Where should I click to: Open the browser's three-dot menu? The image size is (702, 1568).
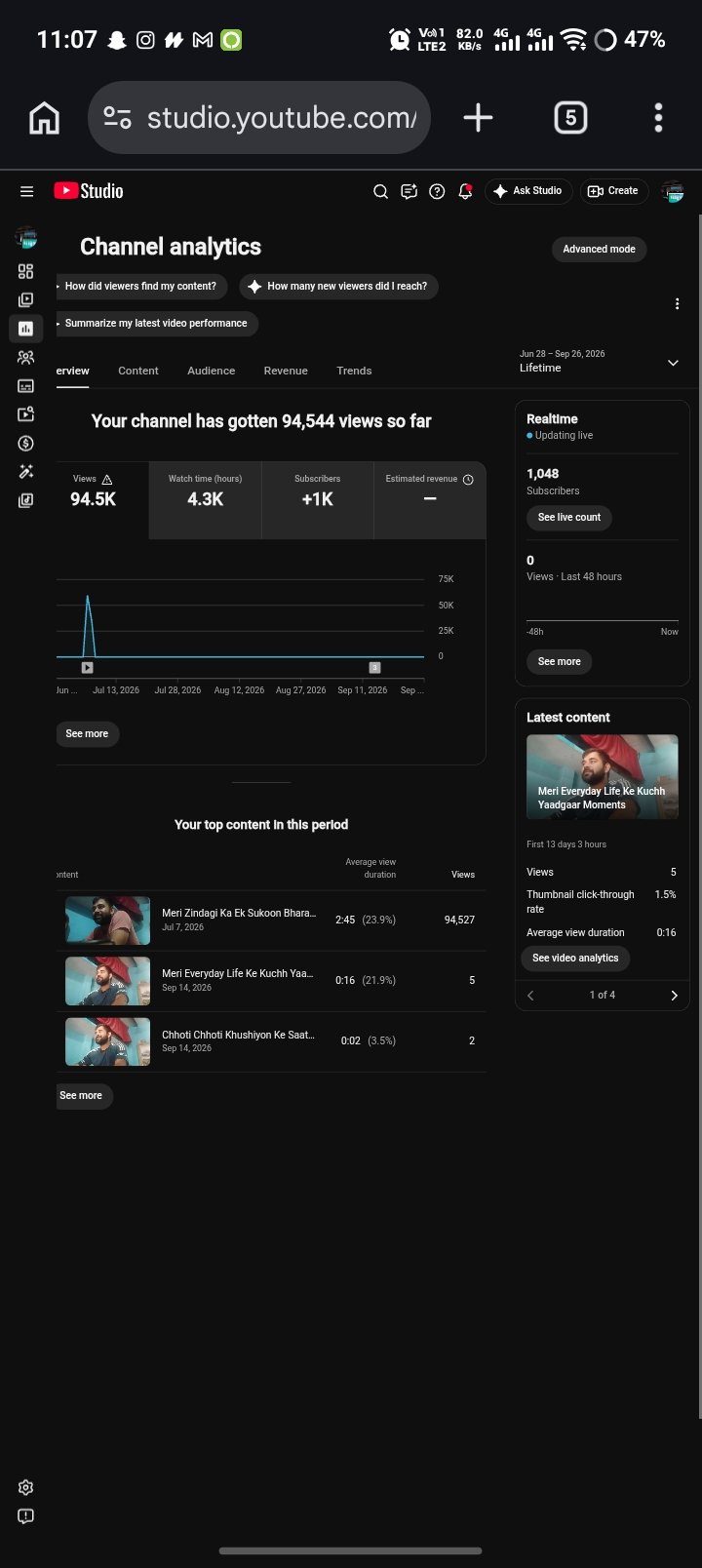tap(659, 118)
